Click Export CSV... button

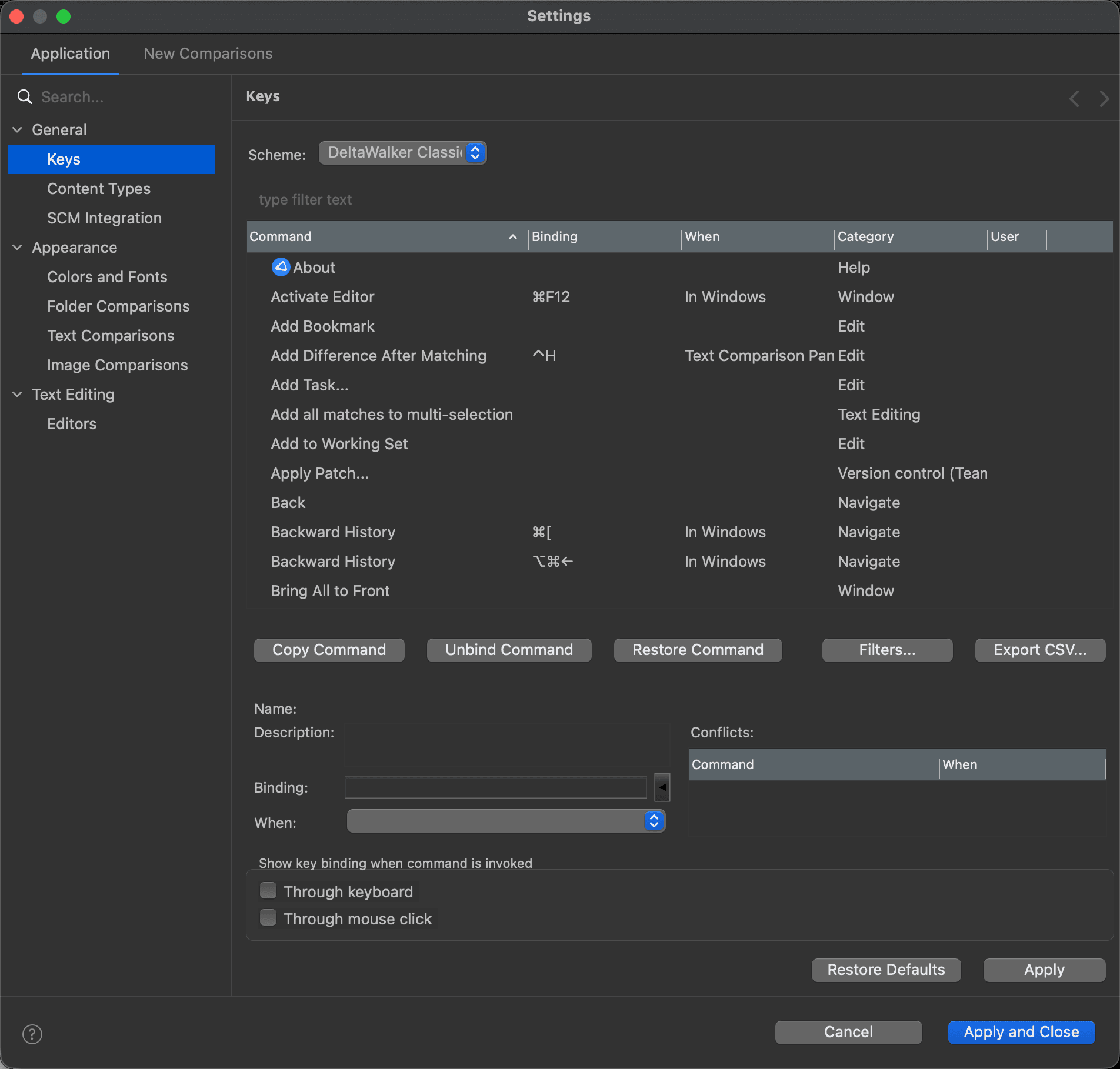click(1041, 650)
